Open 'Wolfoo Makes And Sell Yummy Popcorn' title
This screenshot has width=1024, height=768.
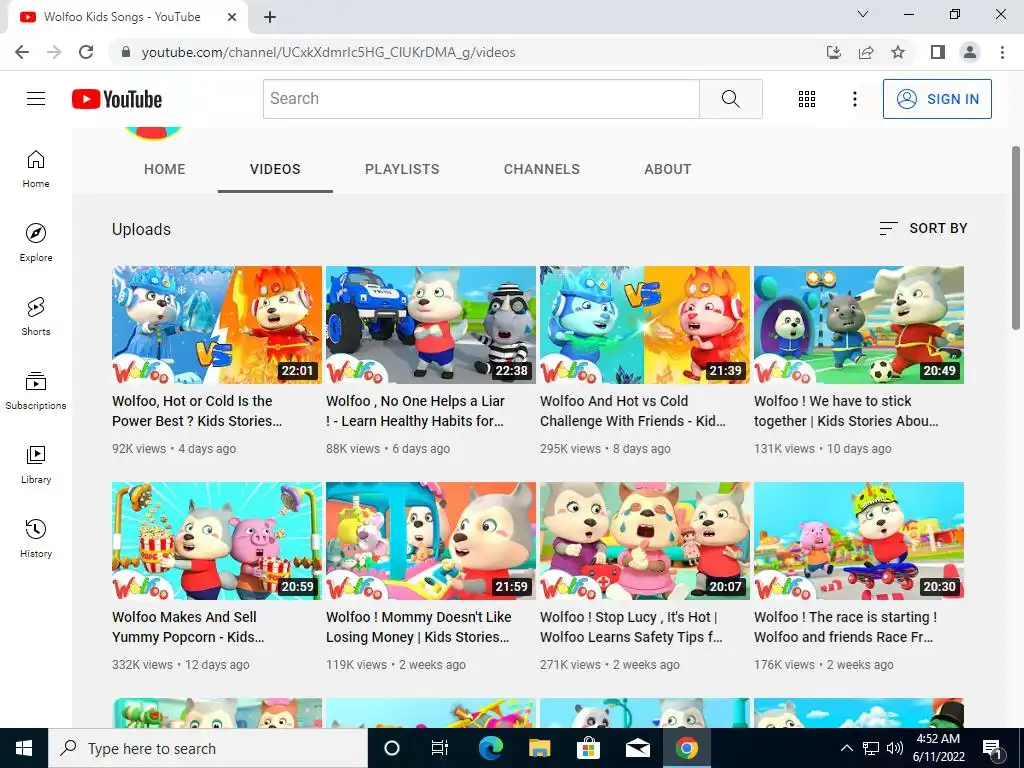(x=188, y=627)
